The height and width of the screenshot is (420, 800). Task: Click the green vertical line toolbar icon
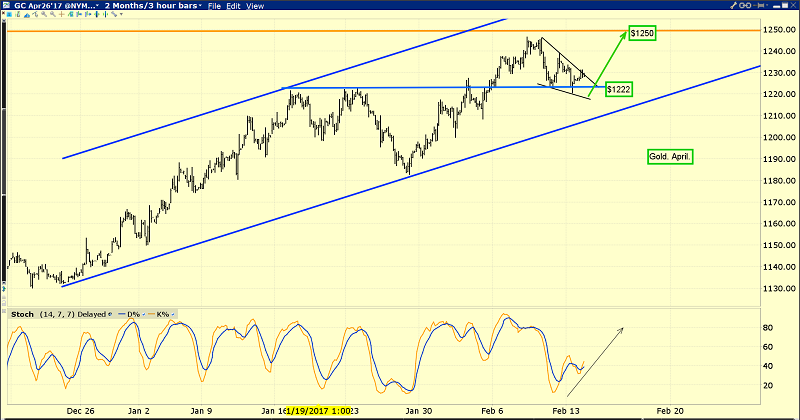(106, 14)
